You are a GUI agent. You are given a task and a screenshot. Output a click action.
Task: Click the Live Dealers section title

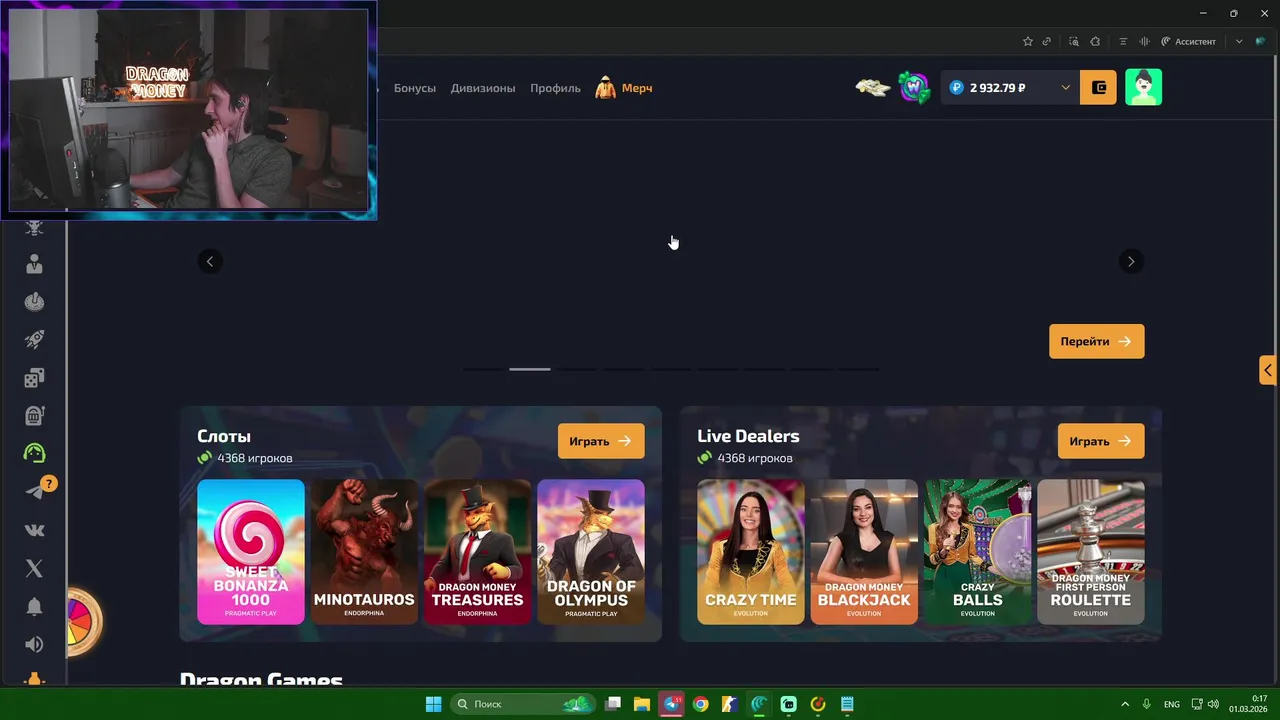pos(748,436)
